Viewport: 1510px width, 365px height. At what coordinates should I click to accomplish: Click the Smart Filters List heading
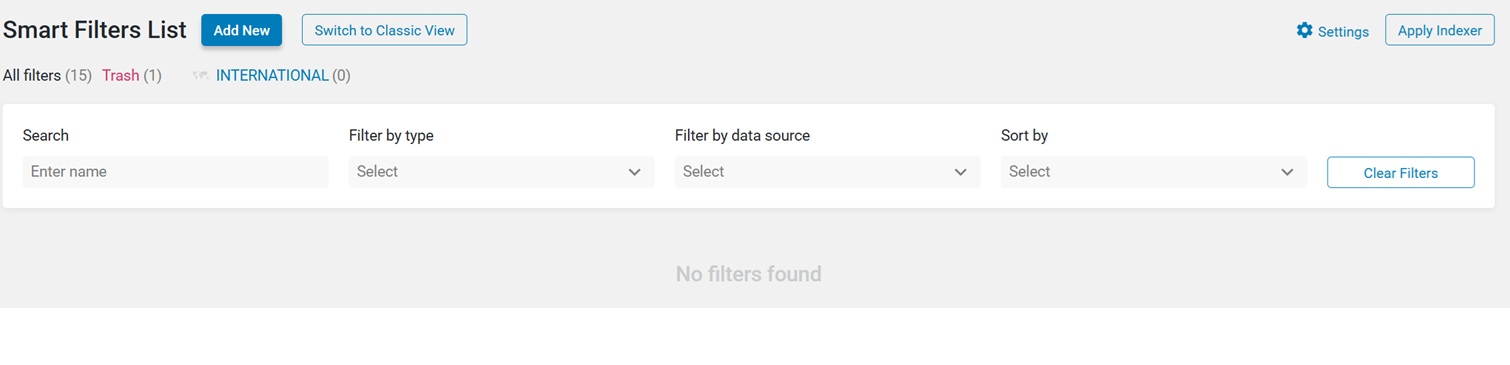[x=95, y=30]
